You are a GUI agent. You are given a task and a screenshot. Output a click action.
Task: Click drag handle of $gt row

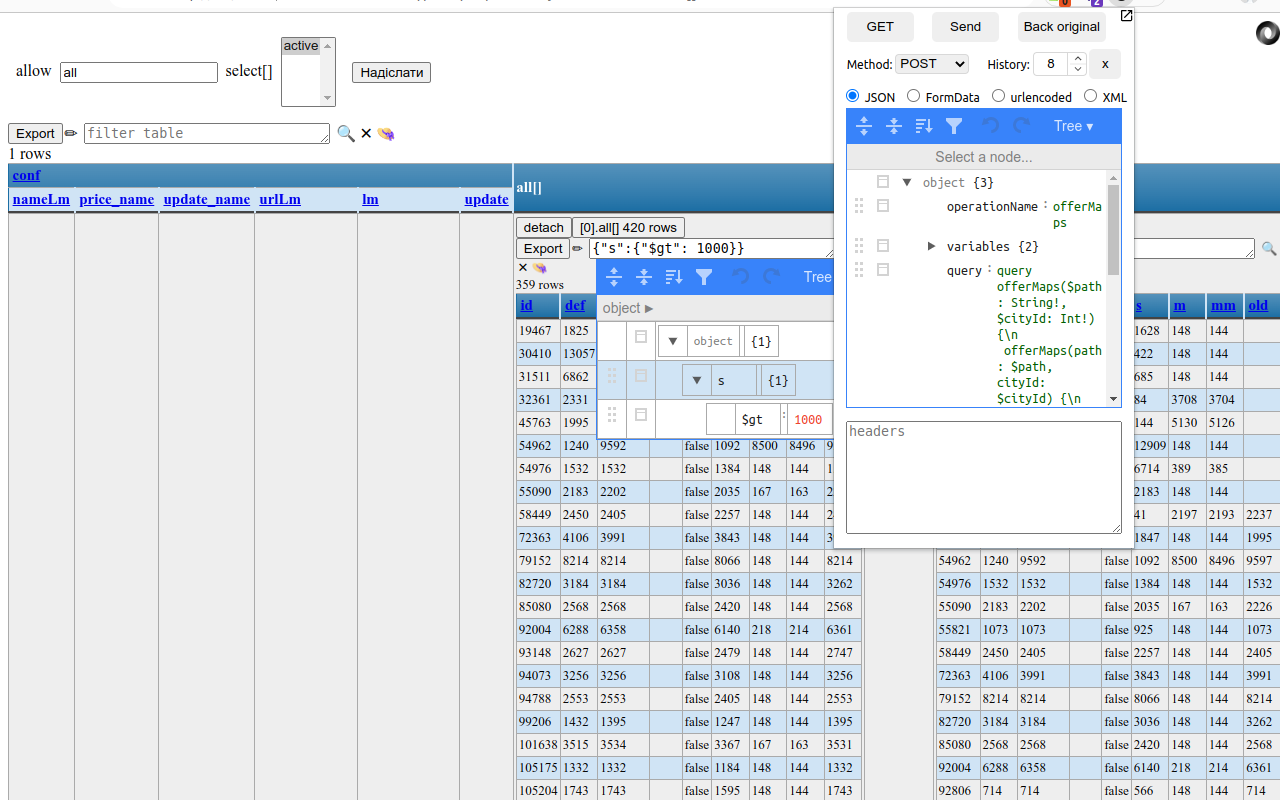click(612, 414)
